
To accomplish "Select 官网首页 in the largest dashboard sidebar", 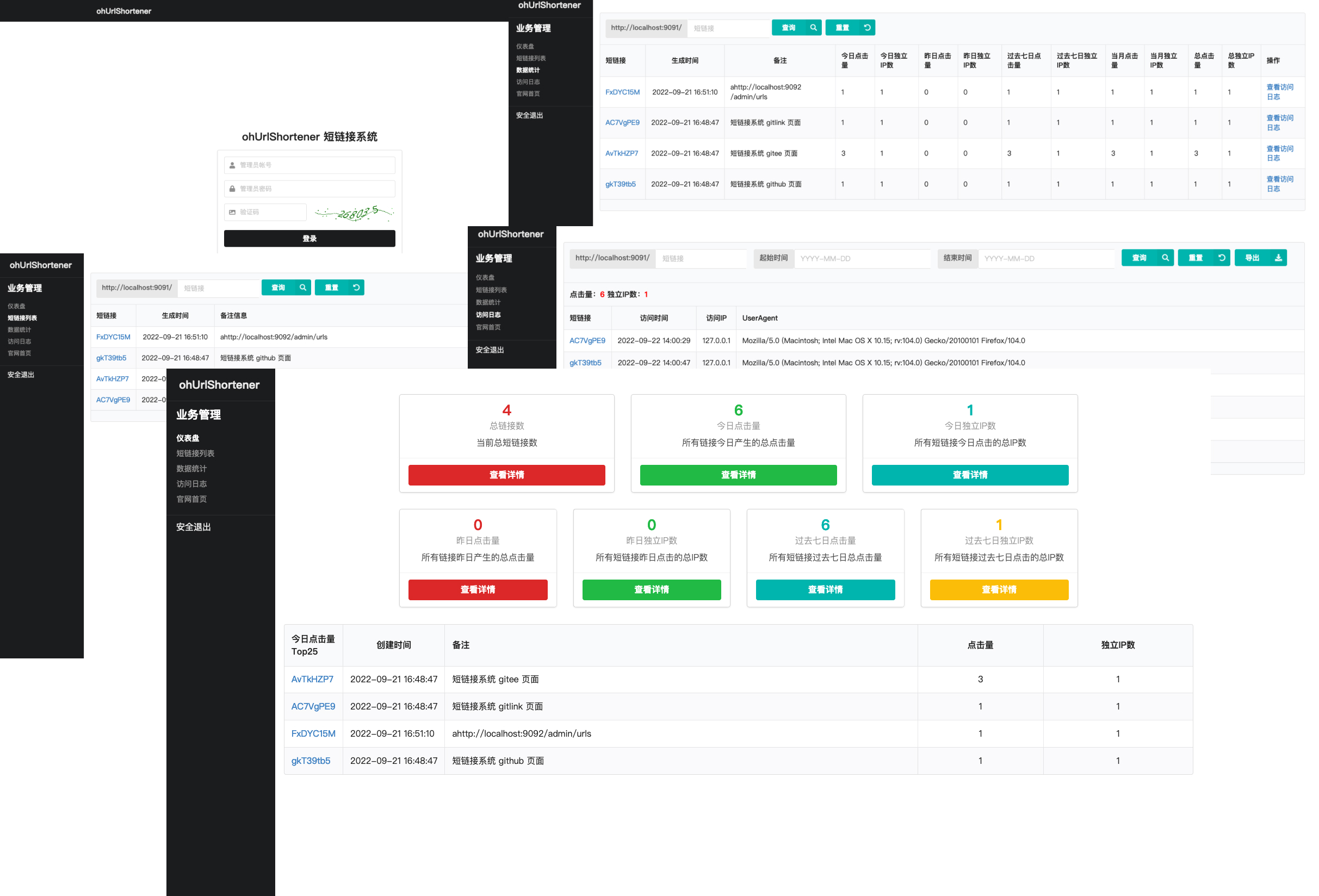I will 191,499.
